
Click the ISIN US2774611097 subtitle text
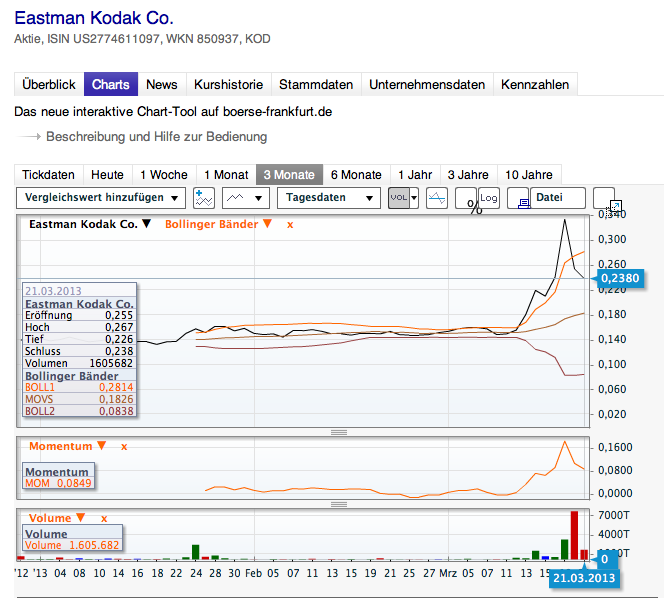pyautogui.click(x=104, y=39)
